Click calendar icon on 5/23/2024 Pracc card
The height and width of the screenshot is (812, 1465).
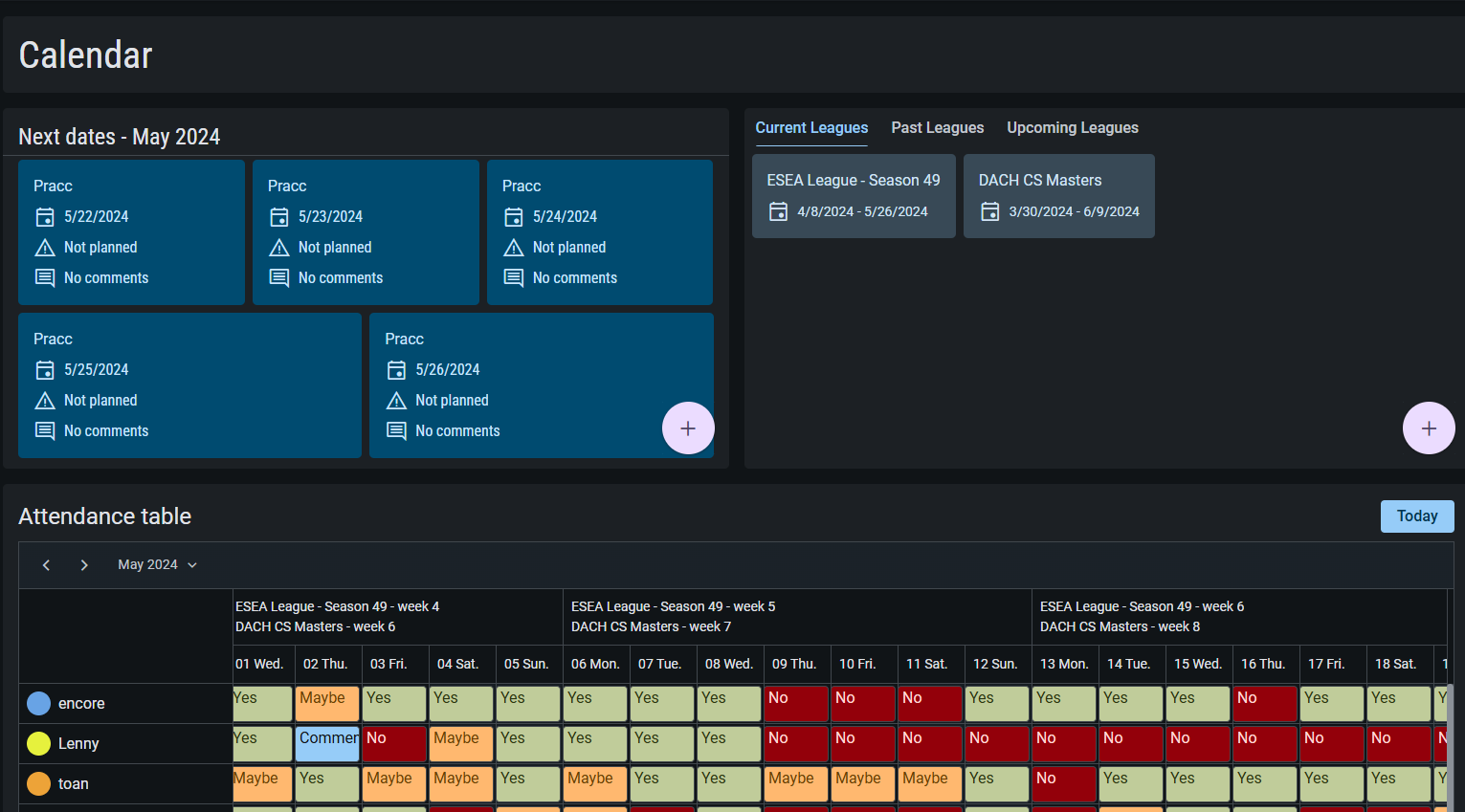point(279,217)
